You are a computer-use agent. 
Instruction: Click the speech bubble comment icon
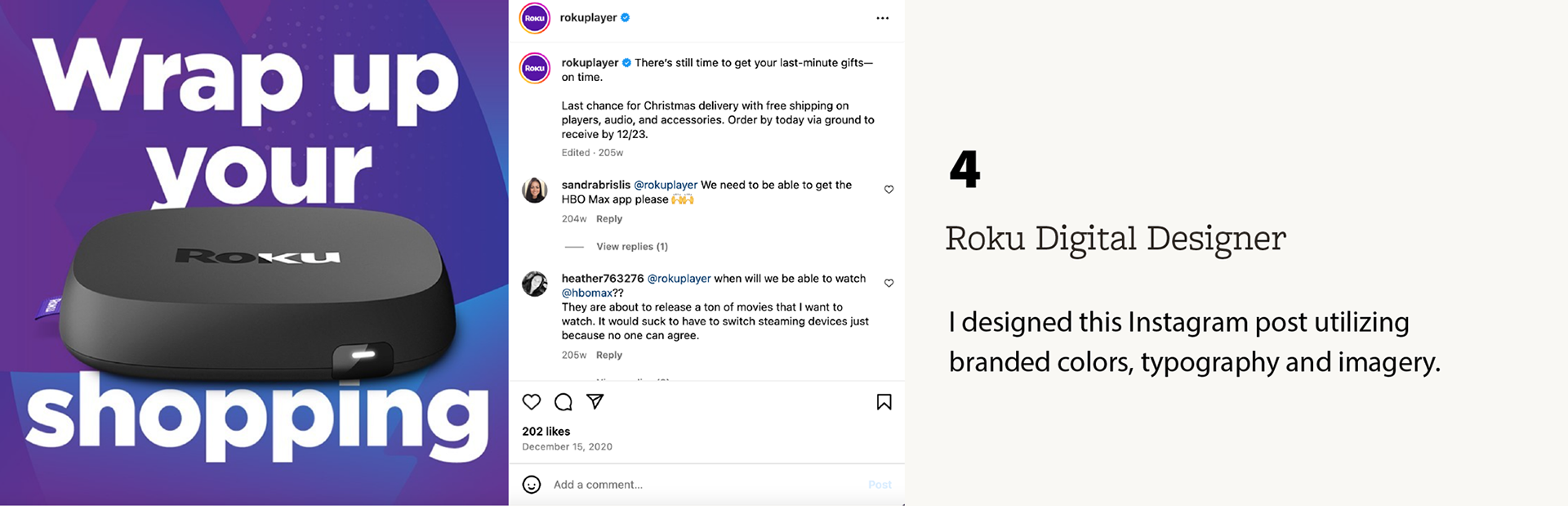563,402
